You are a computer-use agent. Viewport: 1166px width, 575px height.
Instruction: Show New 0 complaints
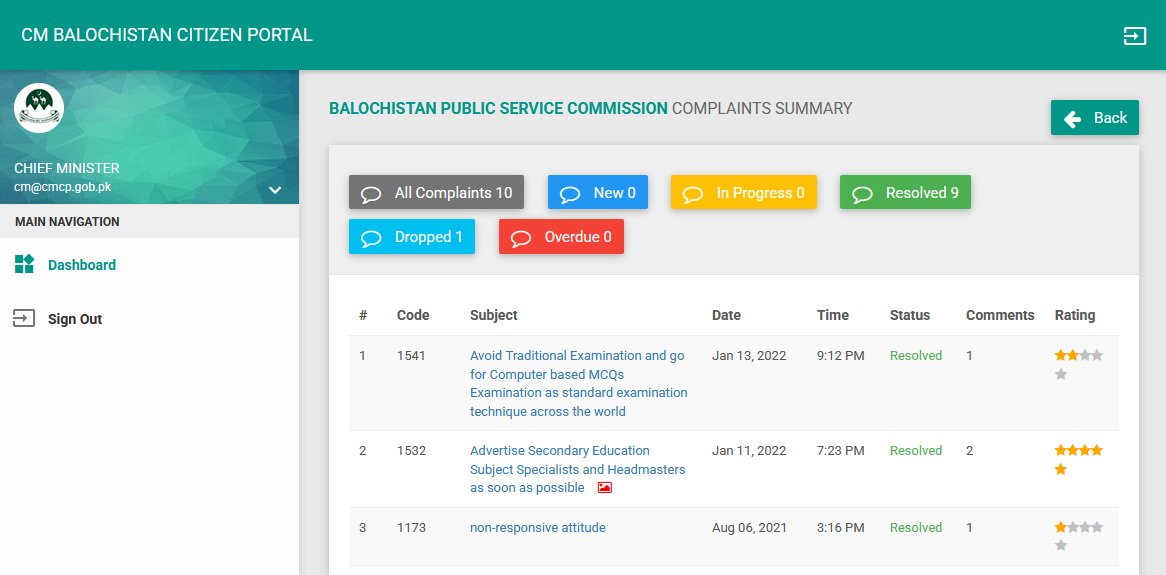tap(597, 193)
